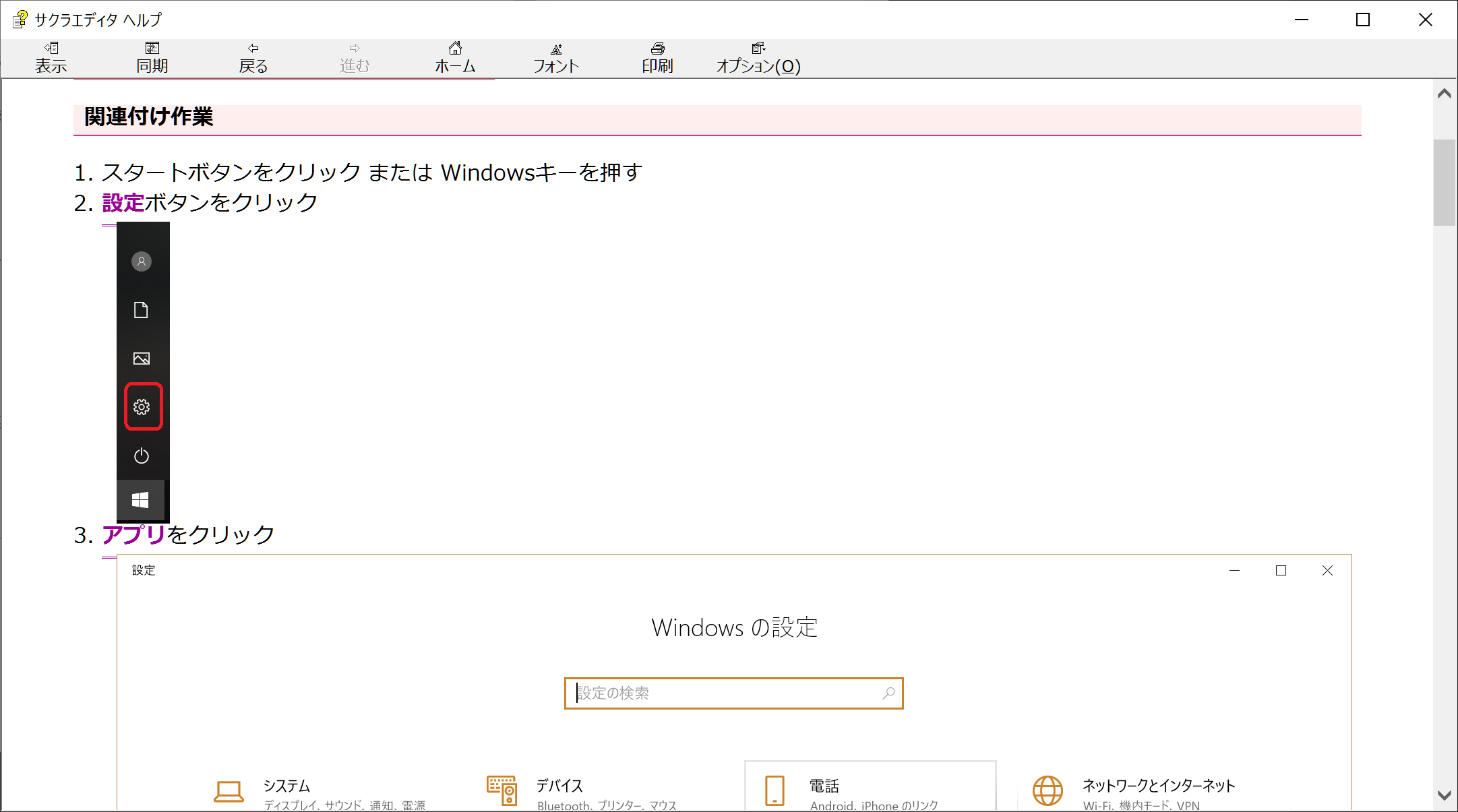The width and height of the screenshot is (1458, 812).
Task: Click the 電話 category label
Action: coord(824,786)
